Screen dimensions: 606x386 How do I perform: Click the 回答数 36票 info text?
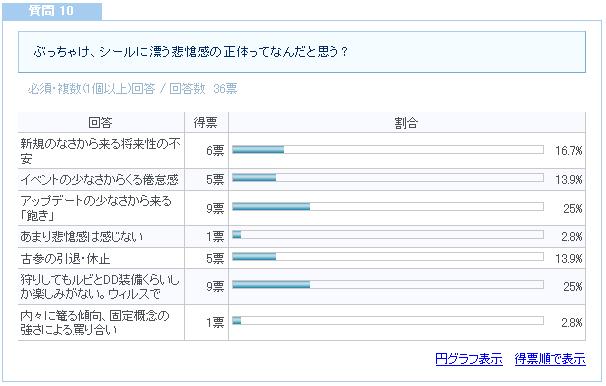pyautogui.click(x=203, y=89)
